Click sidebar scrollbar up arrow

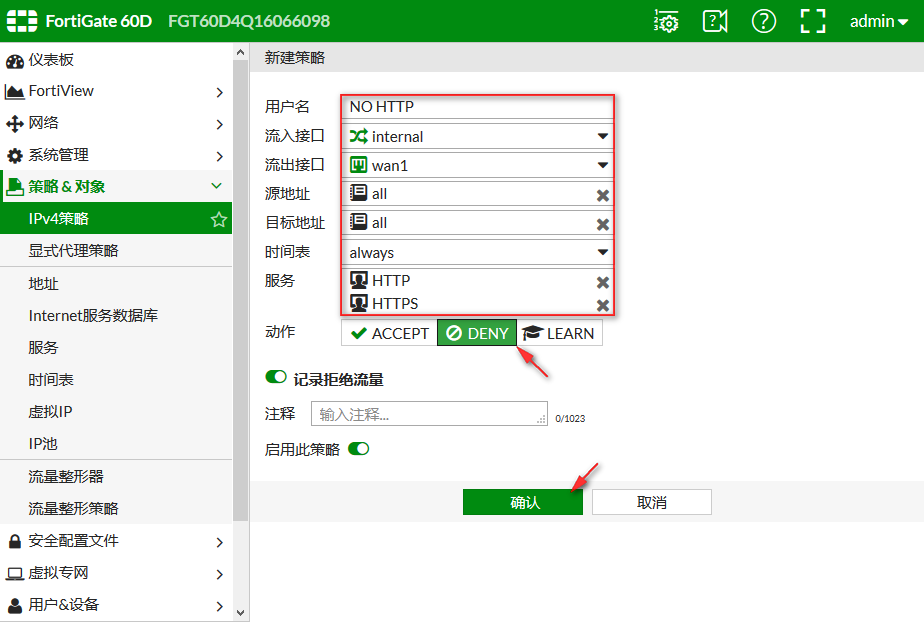click(240, 52)
